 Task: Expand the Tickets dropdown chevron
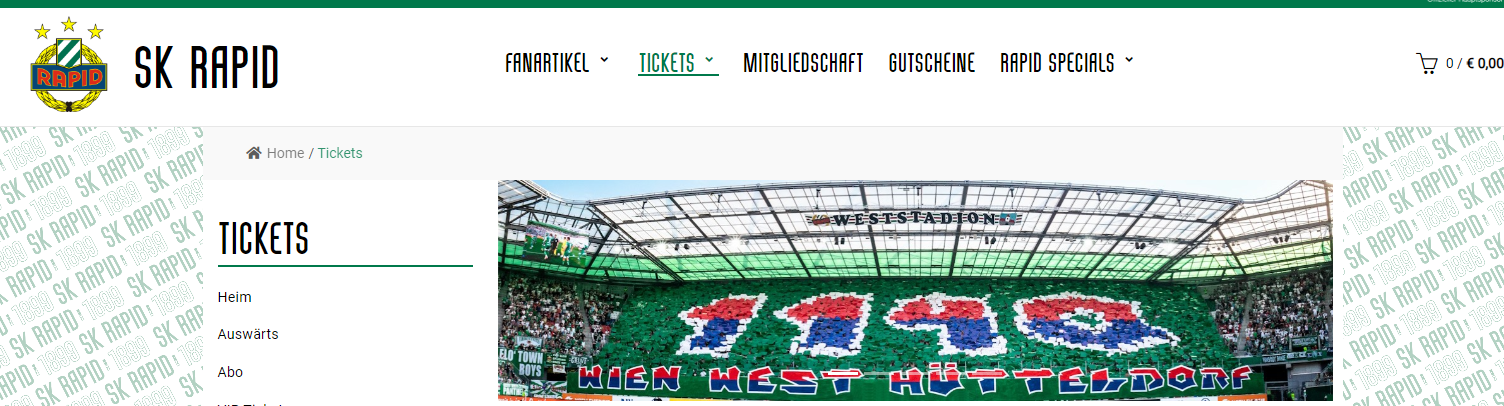pyautogui.click(x=710, y=61)
